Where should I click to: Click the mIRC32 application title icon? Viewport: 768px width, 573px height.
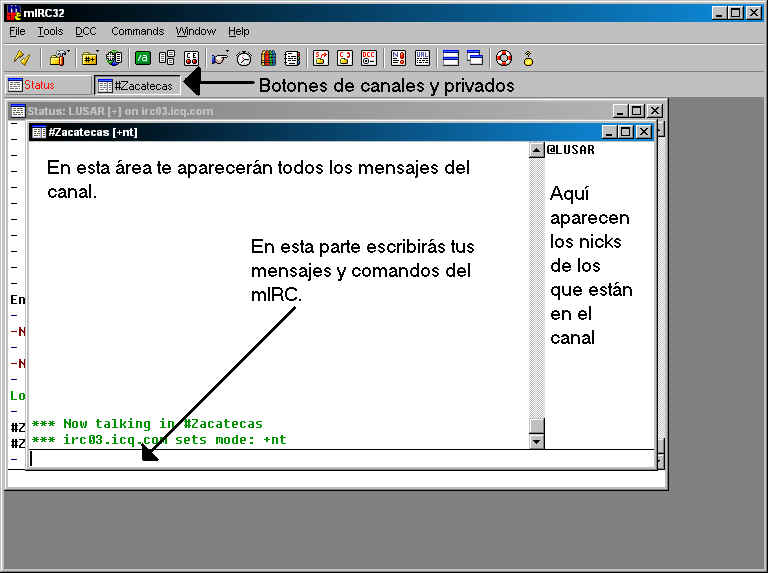click(x=13, y=13)
